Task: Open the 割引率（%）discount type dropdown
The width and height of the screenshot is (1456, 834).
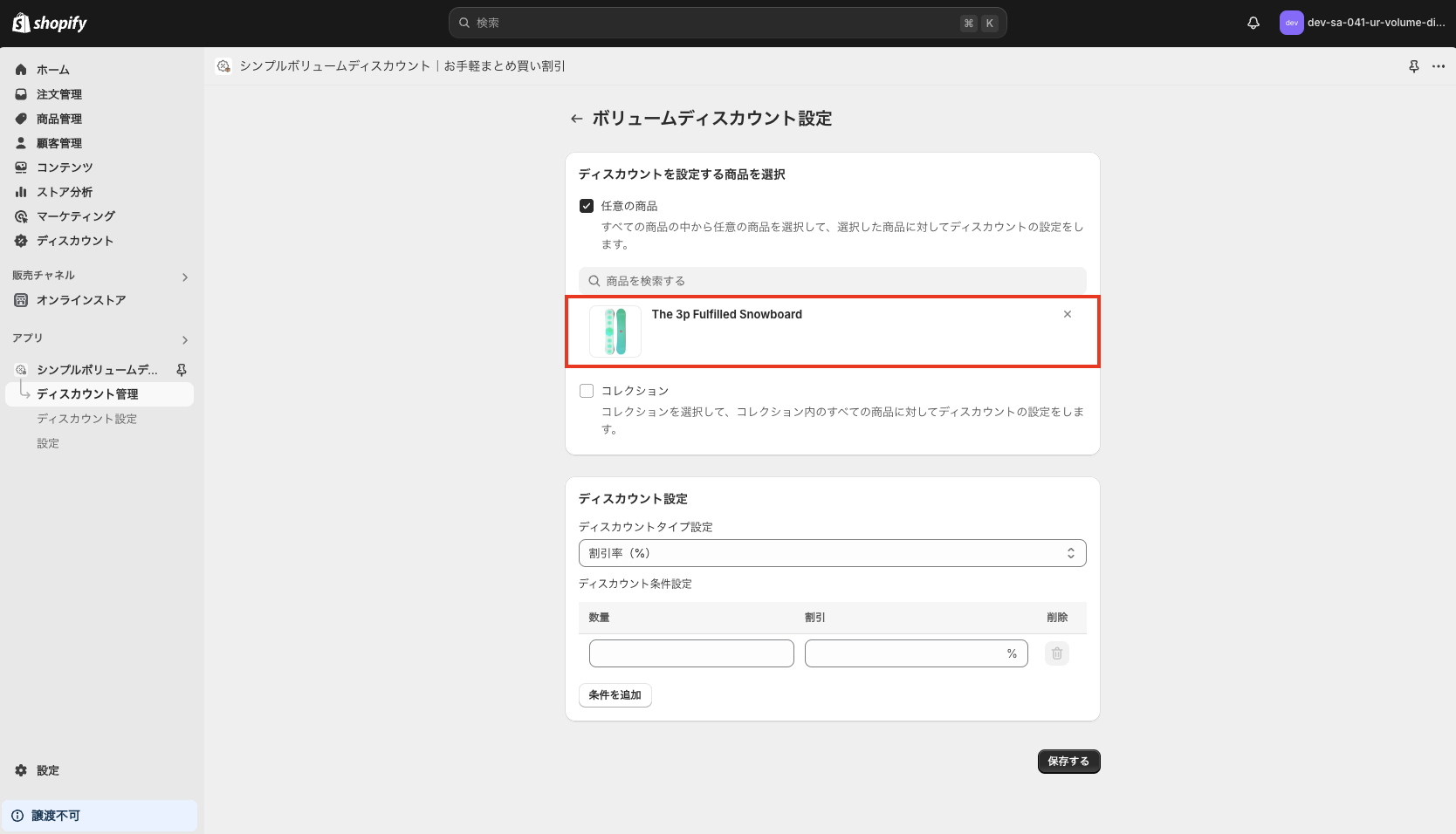Action: 832,552
